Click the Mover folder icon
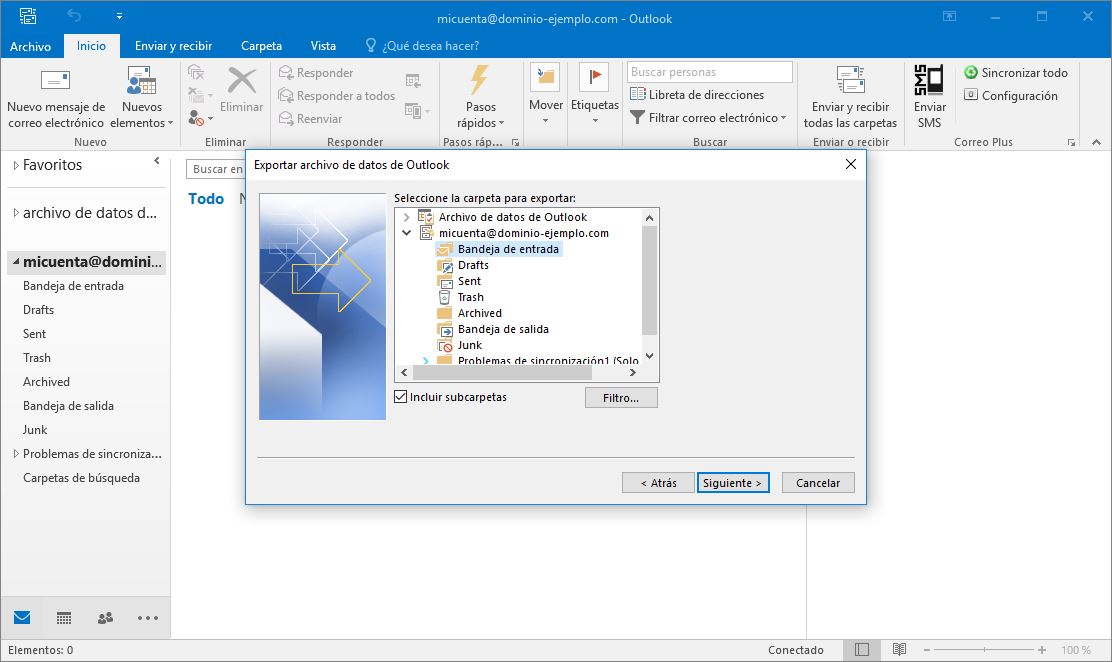 coord(545,77)
